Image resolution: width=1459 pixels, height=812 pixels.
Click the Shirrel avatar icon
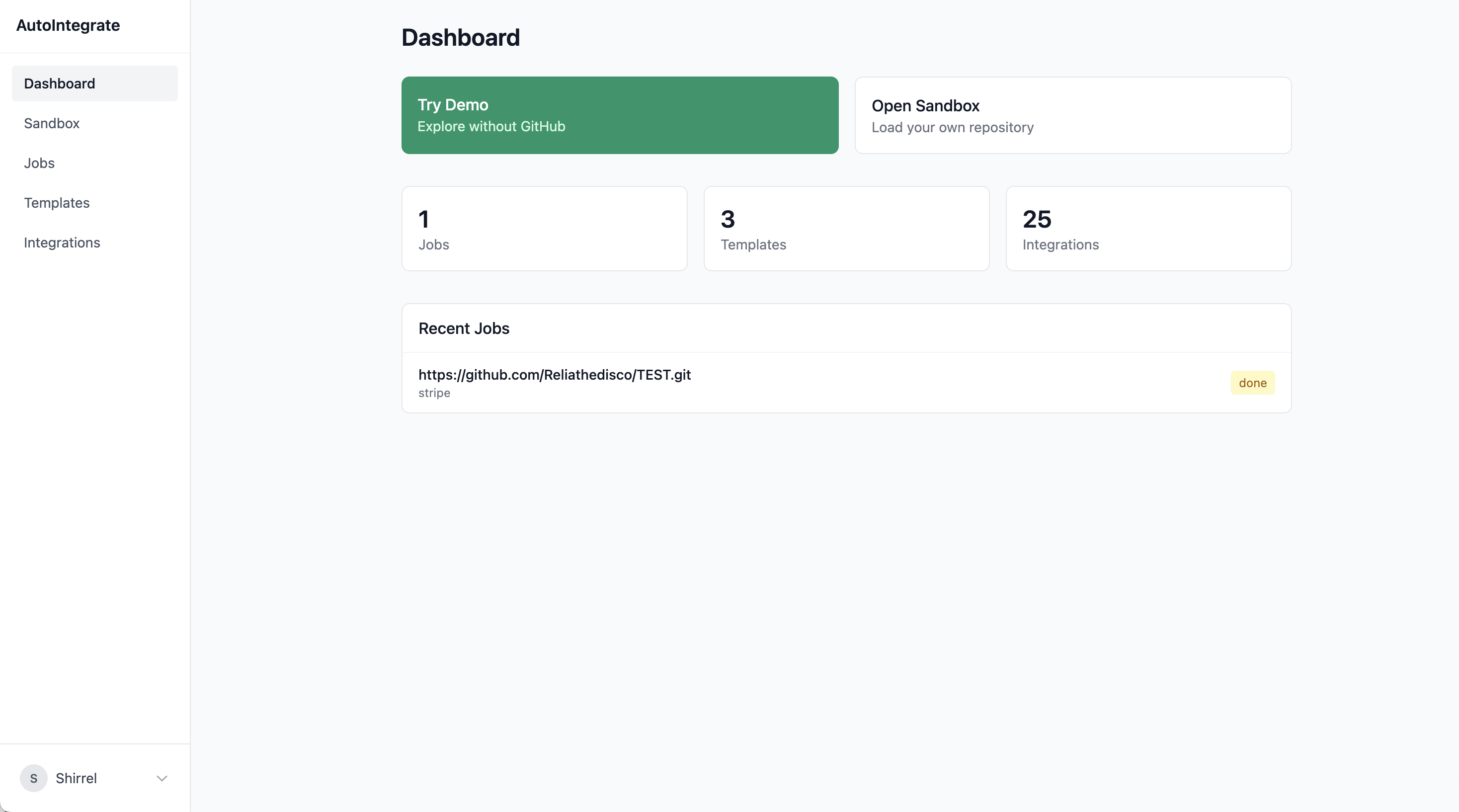[33, 778]
